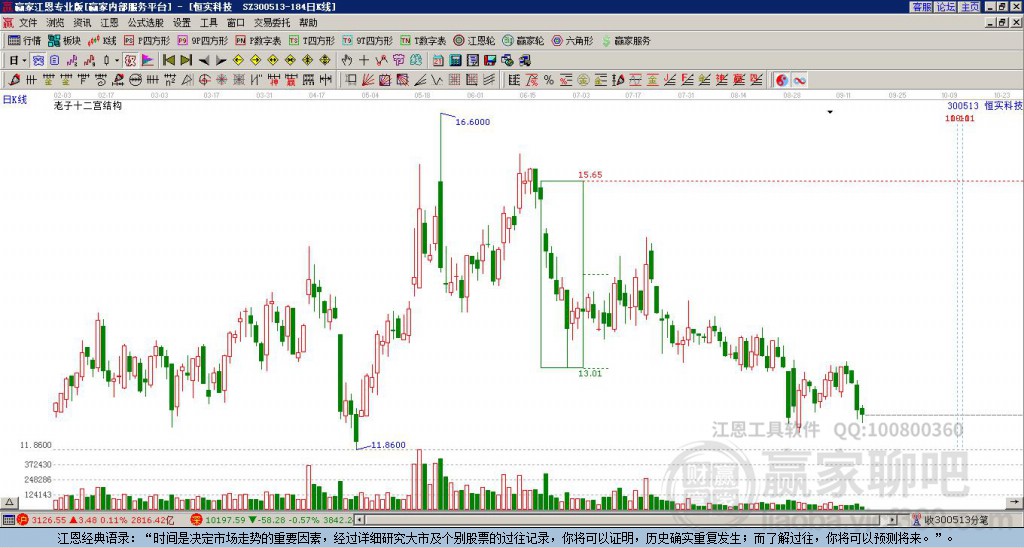Viewport: 1024px width, 548px height.
Task: Open the 帮助 menu
Action: coord(308,23)
